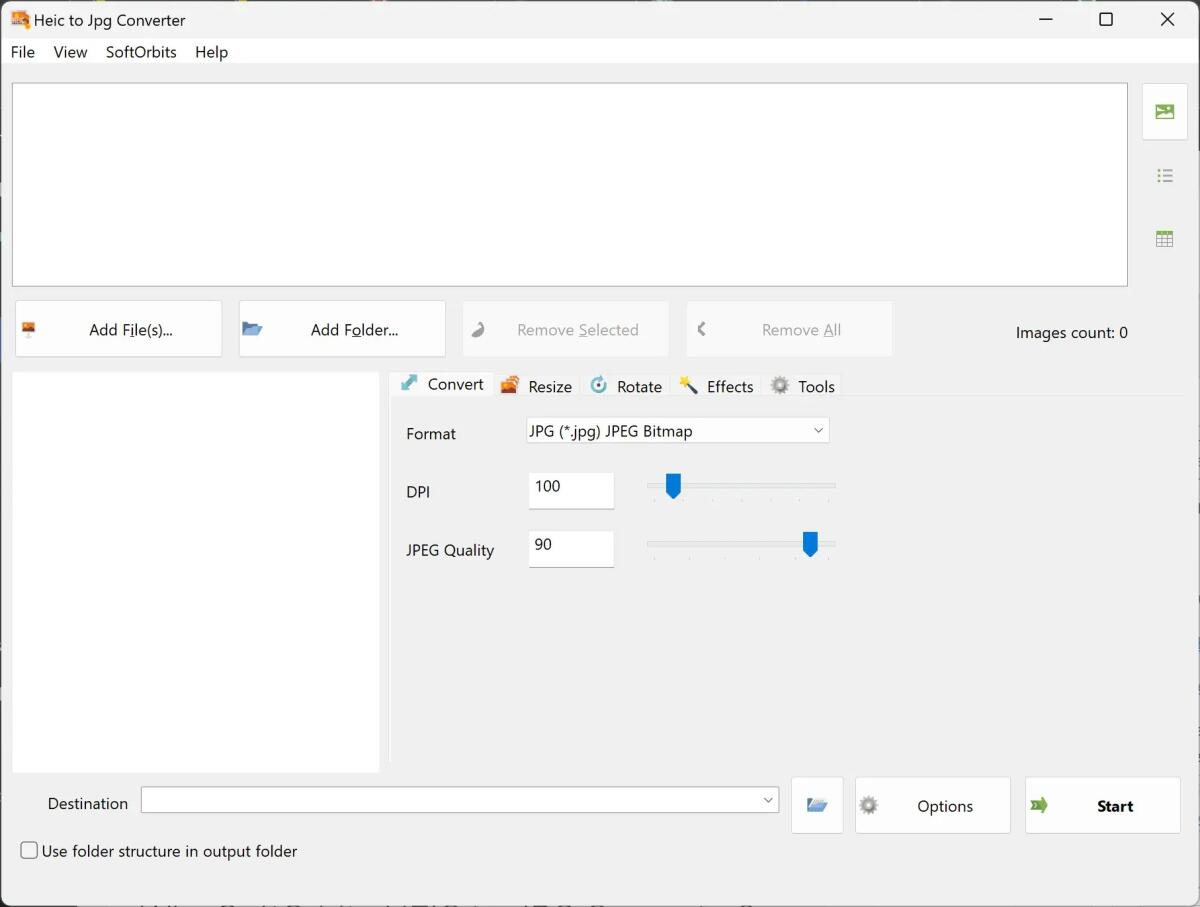The width and height of the screenshot is (1200, 907).
Task: Switch to list view using sidebar icon
Action: click(1164, 174)
